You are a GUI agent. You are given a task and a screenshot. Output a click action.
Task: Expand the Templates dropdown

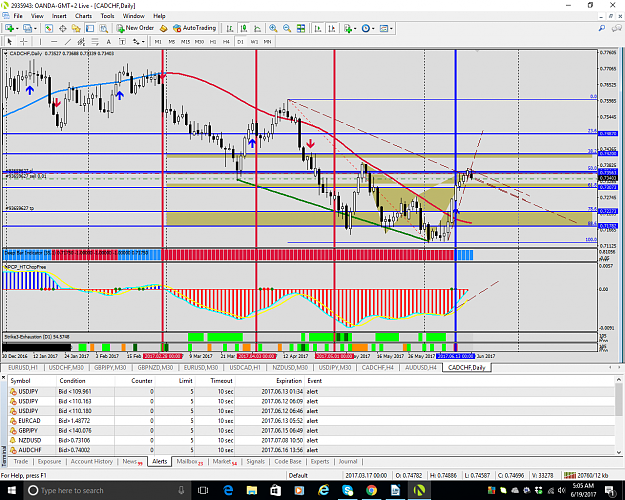pos(391,28)
